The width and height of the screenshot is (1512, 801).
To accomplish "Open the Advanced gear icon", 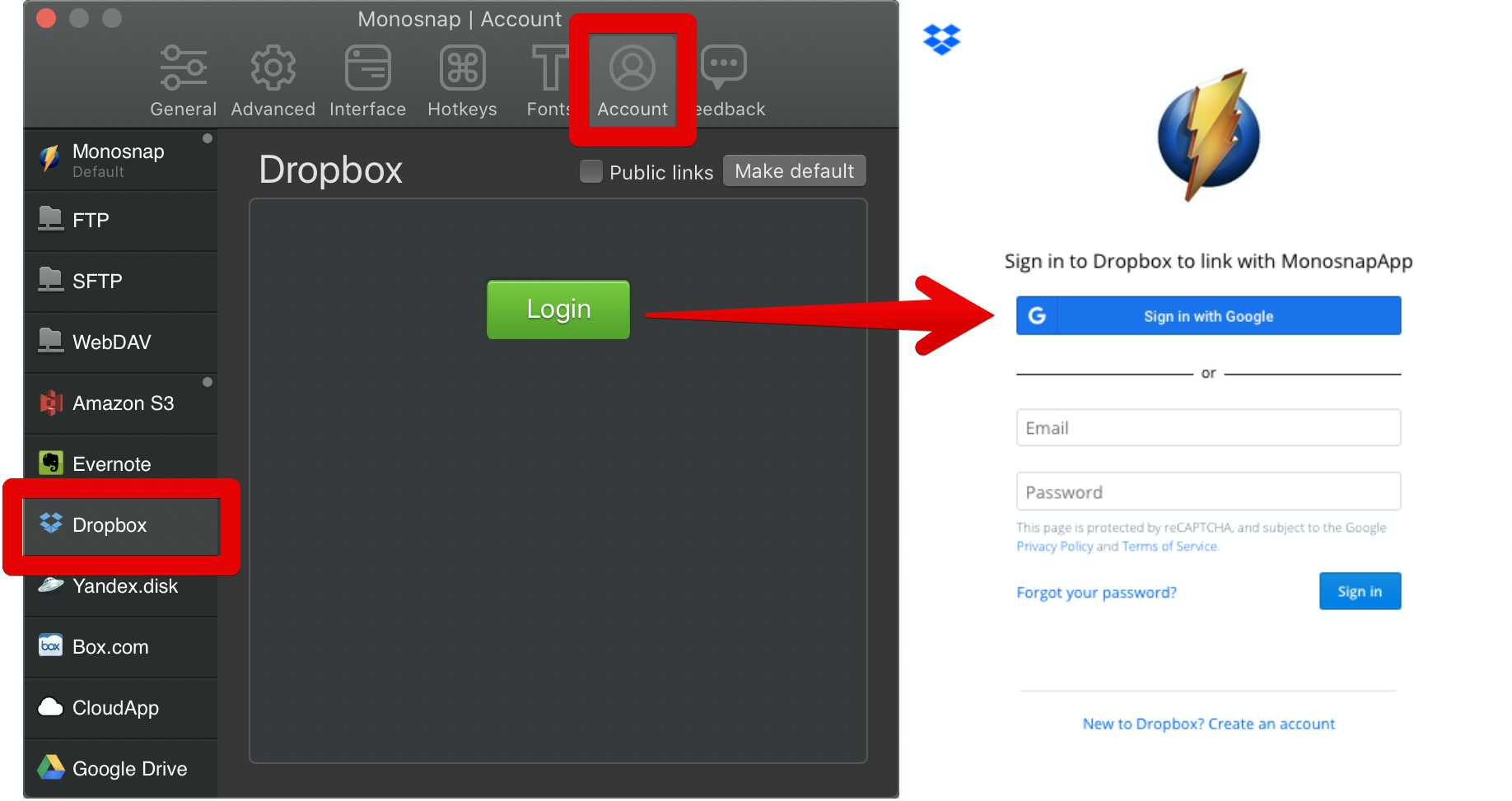I will click(x=273, y=69).
